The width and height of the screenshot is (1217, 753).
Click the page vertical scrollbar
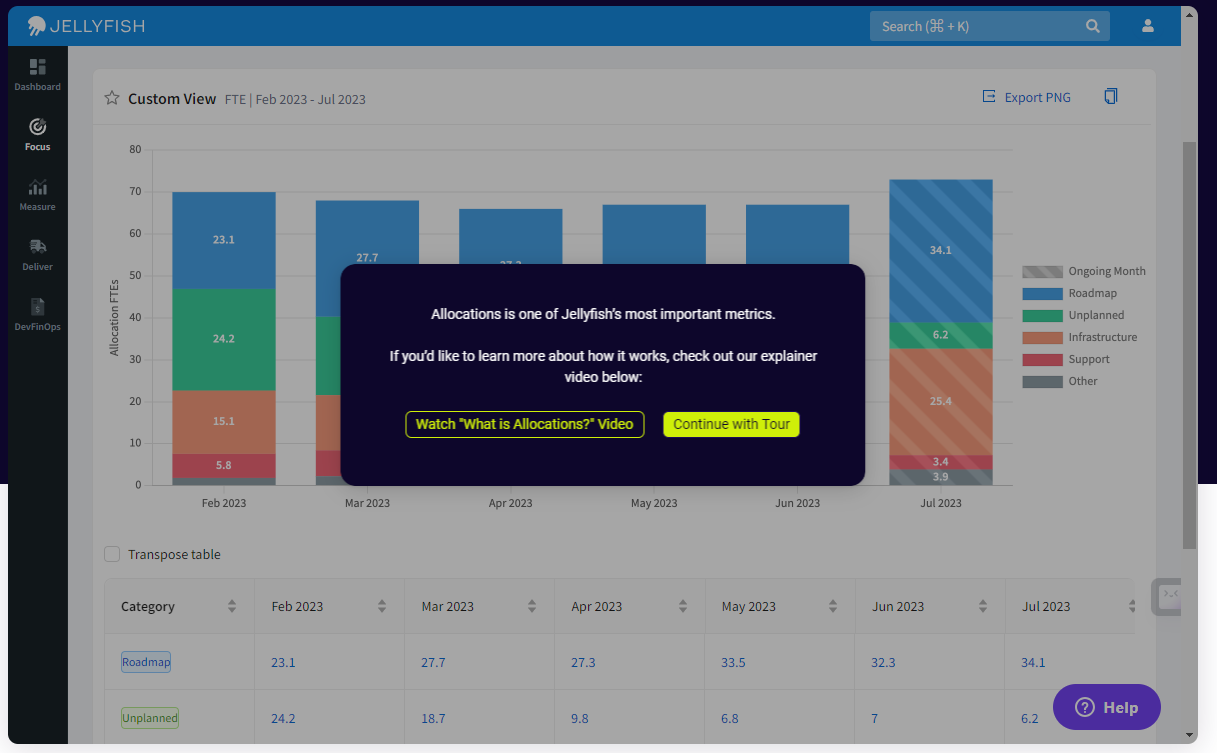(x=1189, y=345)
